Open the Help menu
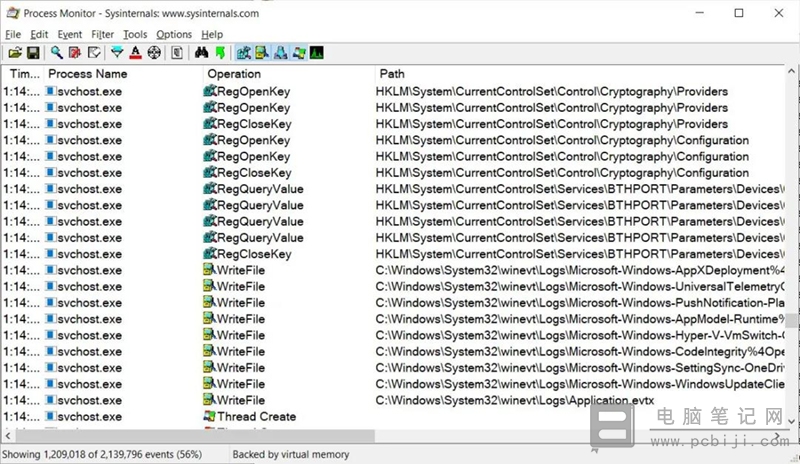The image size is (800, 464). (212, 34)
